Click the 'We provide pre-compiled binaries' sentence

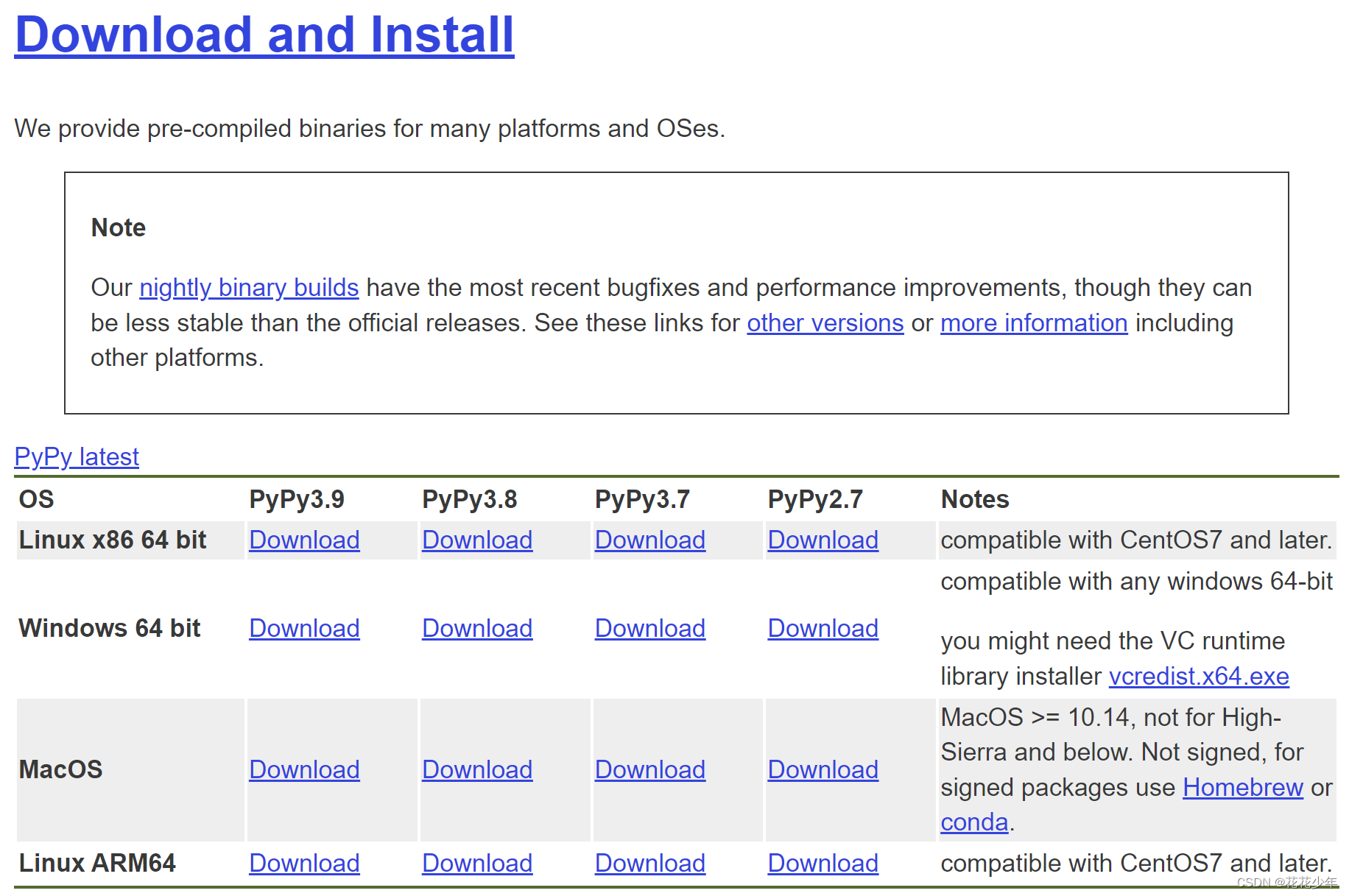370,128
